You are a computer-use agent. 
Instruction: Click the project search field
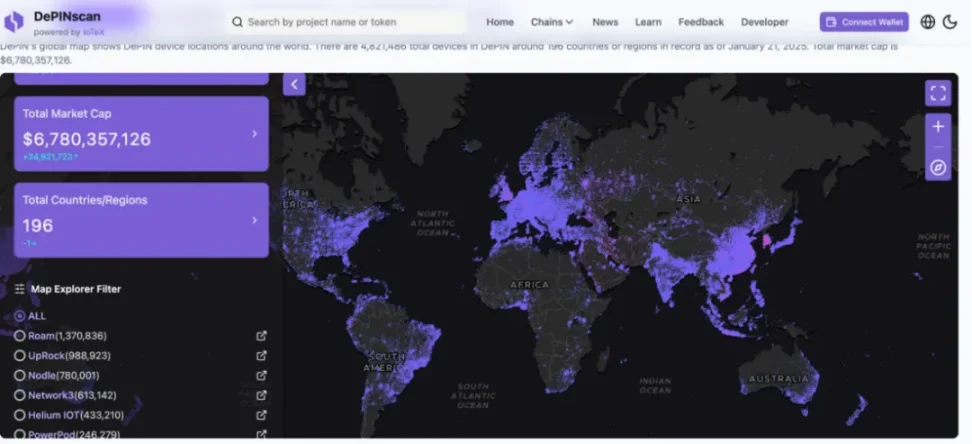[x=350, y=22]
